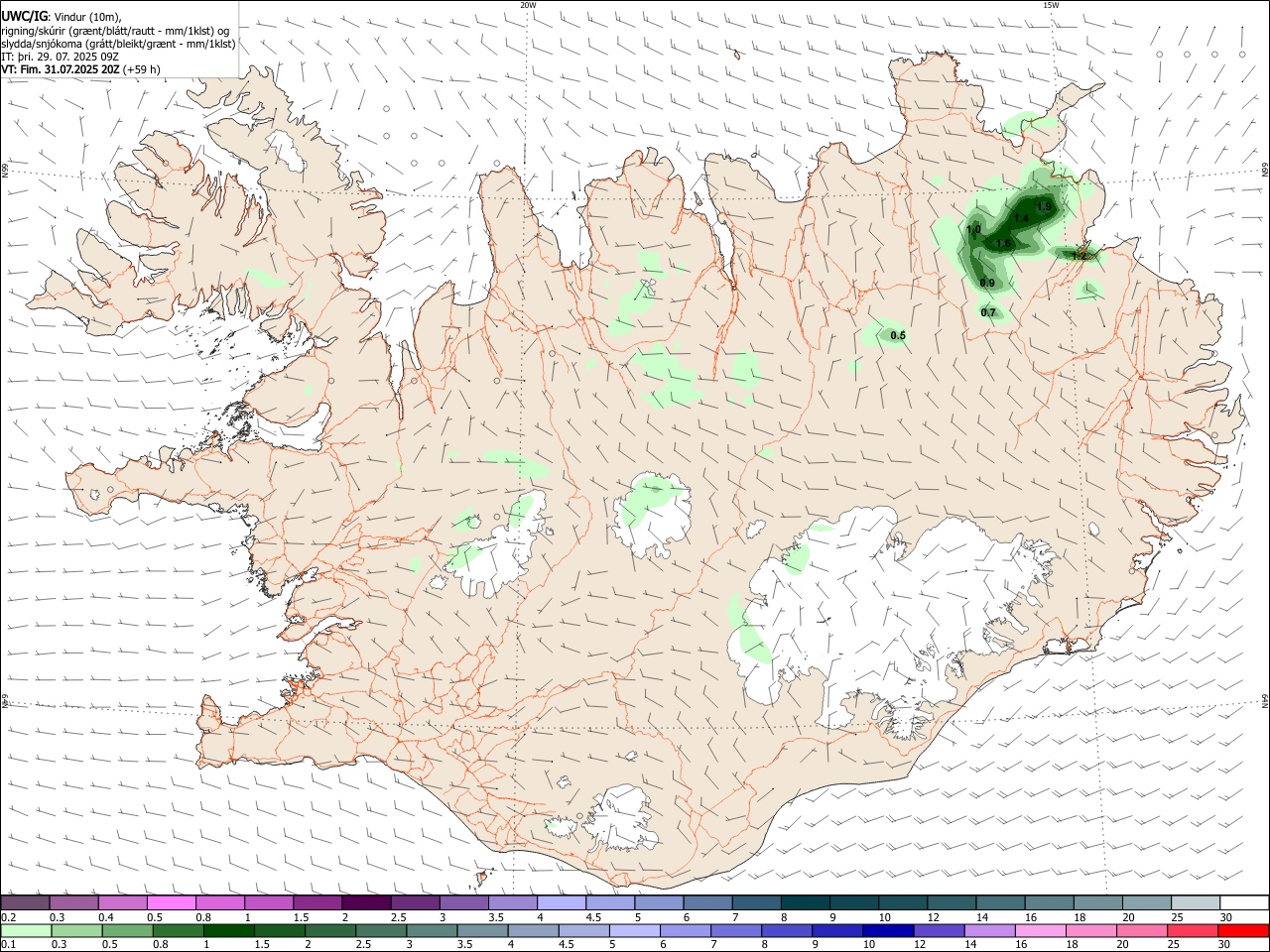Click the 0.2–0.3 dark mauve swatch, upper scale
Screen dimensions: 1270x952
coord(26,903)
